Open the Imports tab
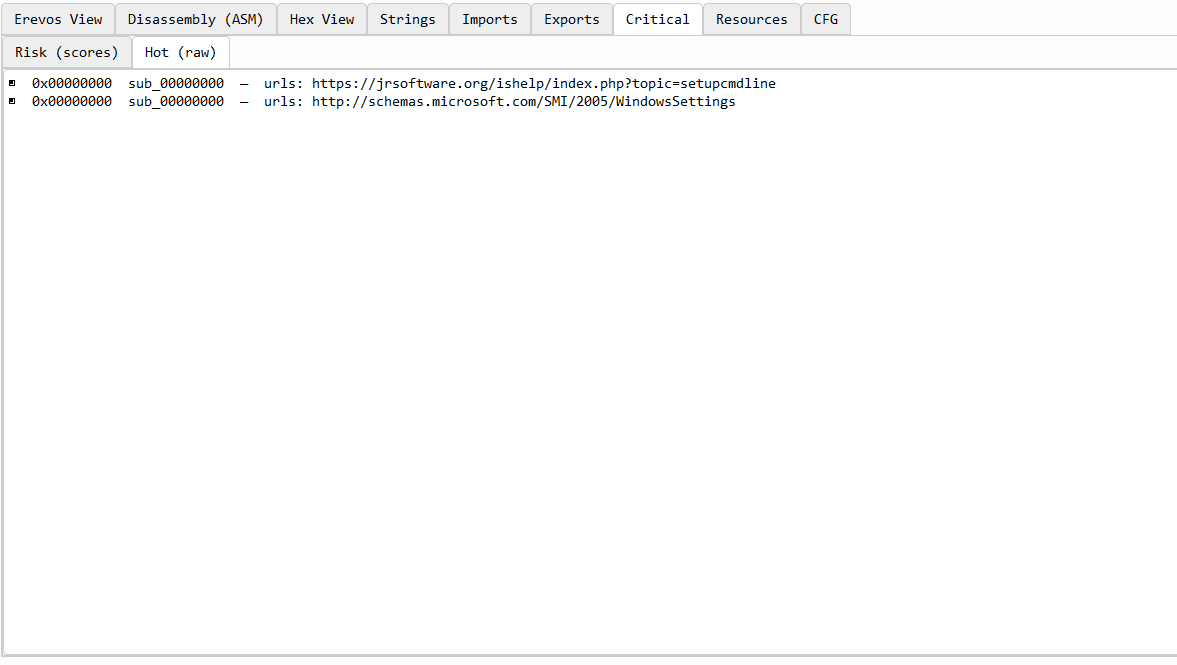This screenshot has height=665, width=1177. (x=490, y=19)
